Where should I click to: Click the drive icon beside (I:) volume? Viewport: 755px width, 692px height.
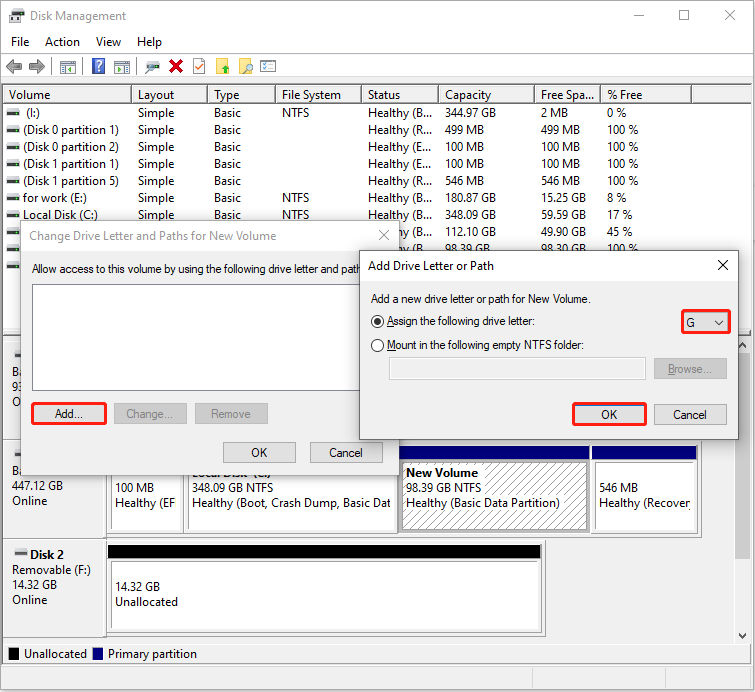pyautogui.click(x=13, y=113)
